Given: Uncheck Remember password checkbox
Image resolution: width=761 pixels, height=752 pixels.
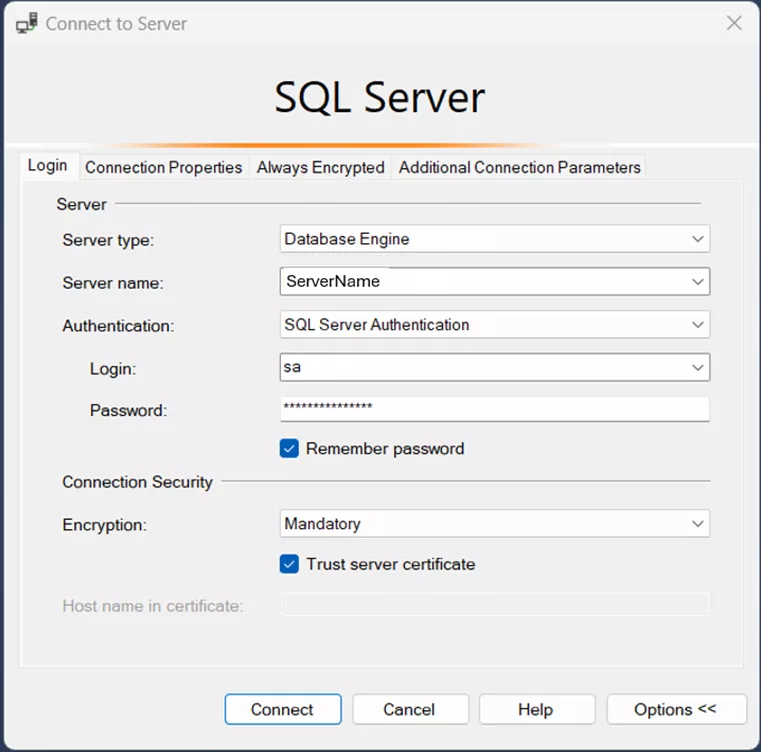Looking at the screenshot, I should (289, 449).
